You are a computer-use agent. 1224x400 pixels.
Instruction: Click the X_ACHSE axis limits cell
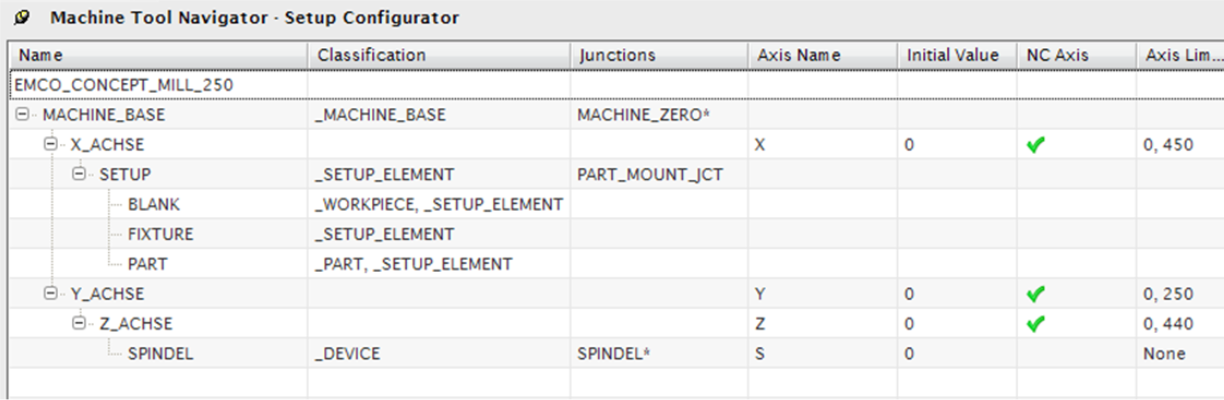pyautogui.click(x=1180, y=145)
